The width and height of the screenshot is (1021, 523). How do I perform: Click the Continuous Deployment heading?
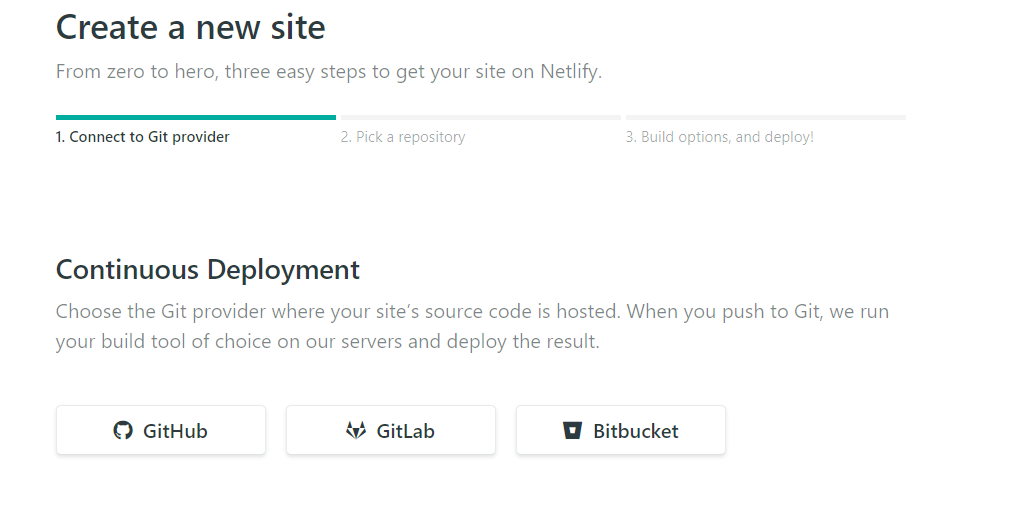208,270
